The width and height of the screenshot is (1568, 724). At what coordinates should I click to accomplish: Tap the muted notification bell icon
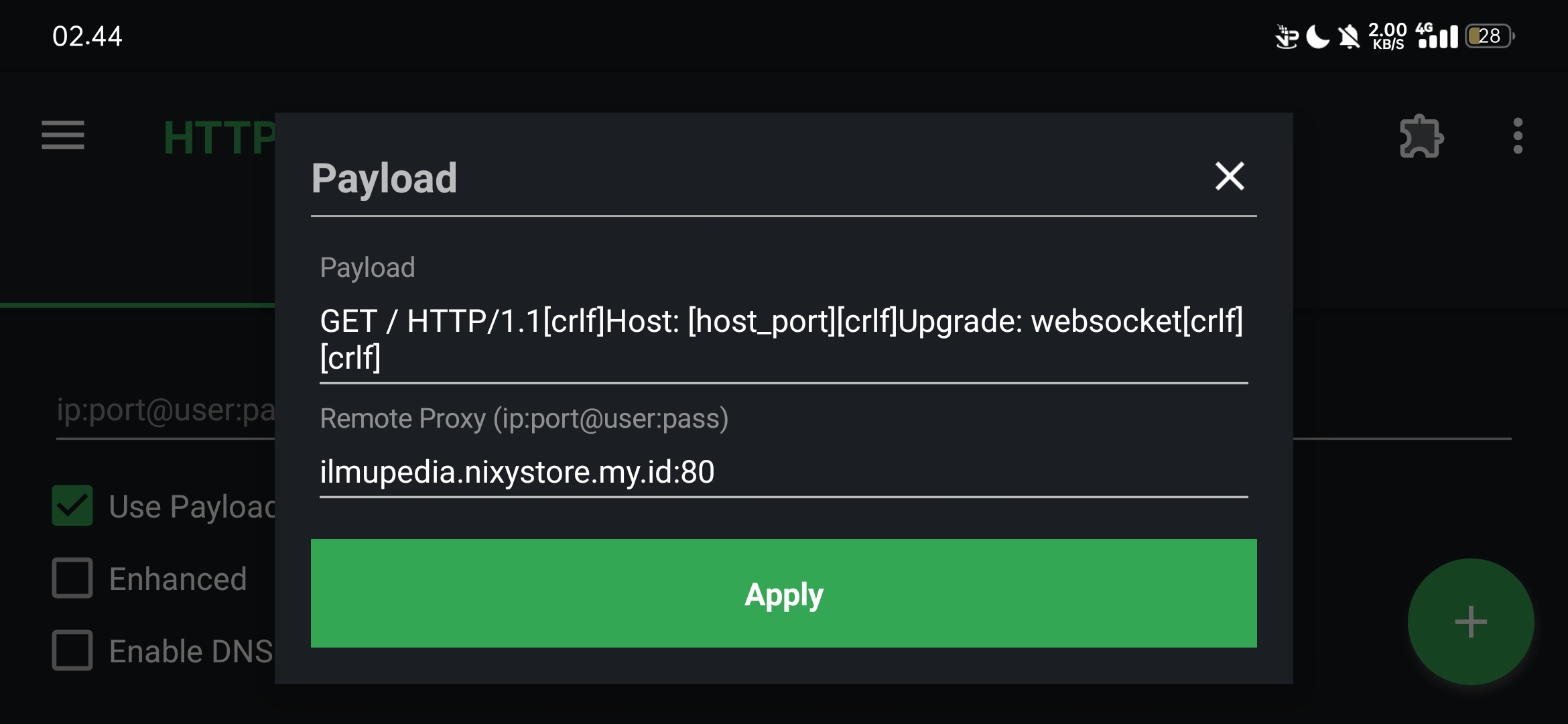point(1348,36)
